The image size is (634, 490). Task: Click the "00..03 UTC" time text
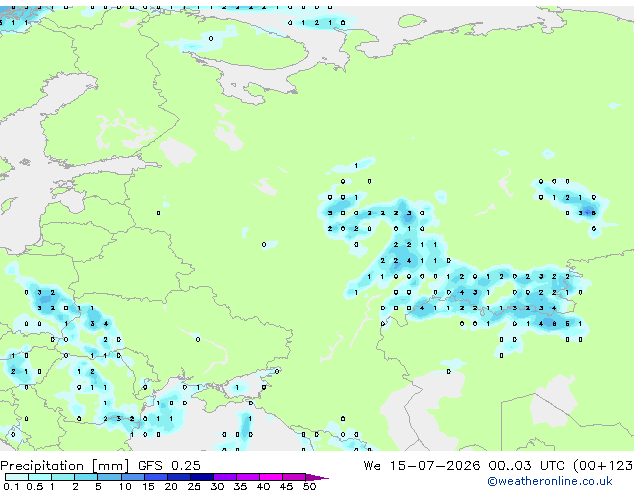pos(526,465)
